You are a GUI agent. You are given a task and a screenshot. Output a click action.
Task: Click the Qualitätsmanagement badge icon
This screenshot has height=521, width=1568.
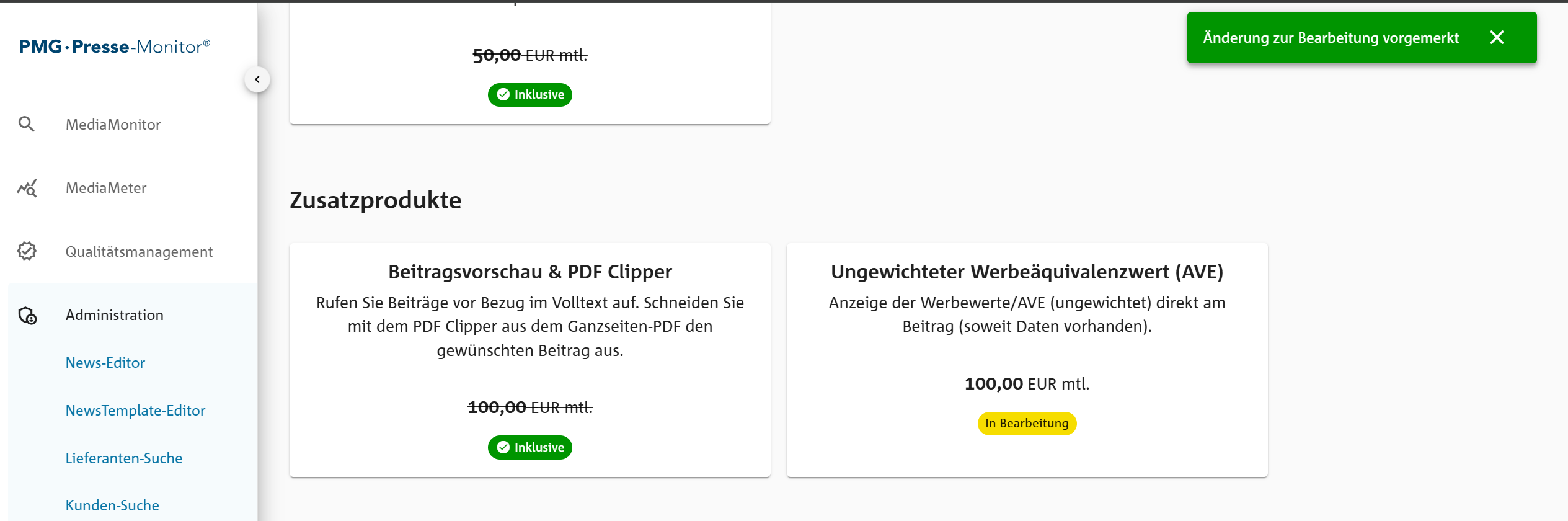27,251
